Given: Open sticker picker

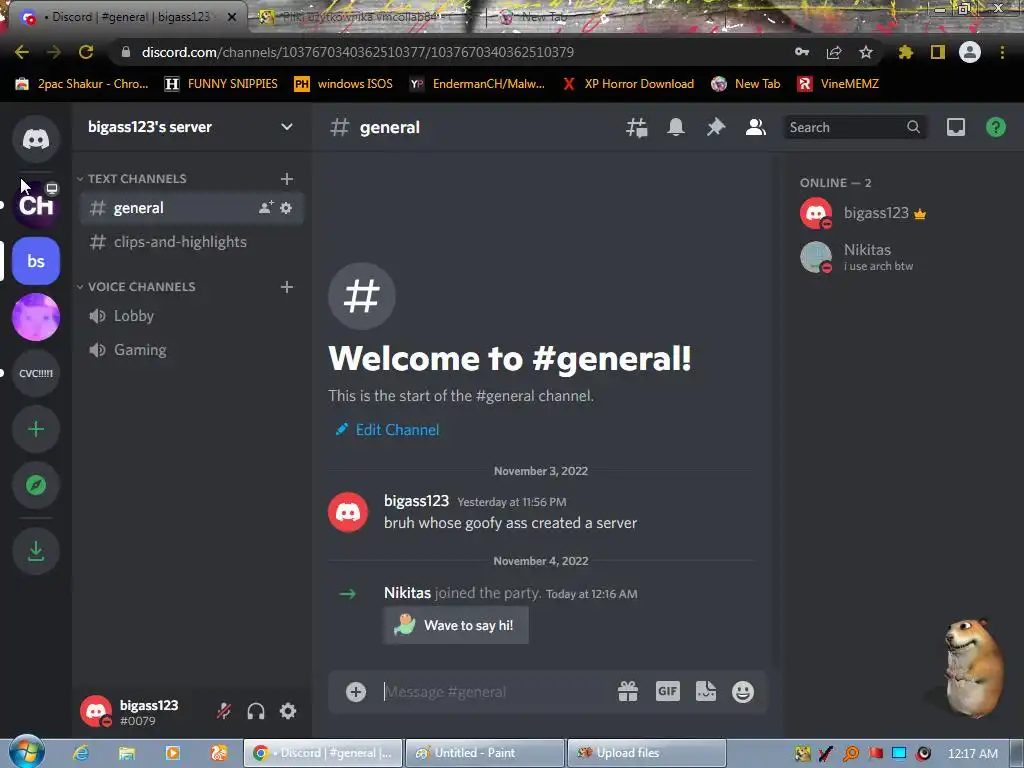Looking at the screenshot, I should [706, 692].
